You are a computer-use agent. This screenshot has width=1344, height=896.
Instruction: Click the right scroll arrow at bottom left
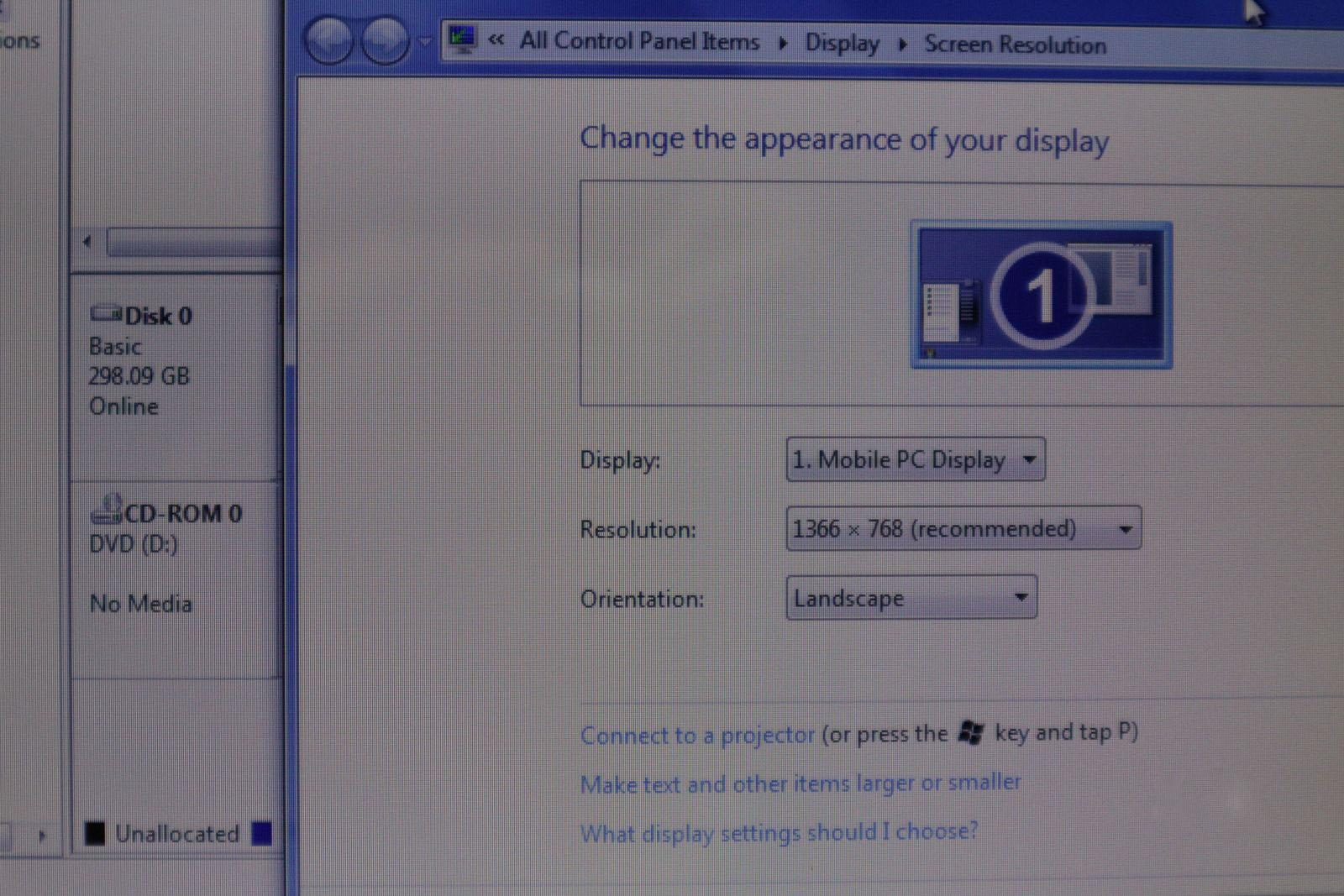(x=42, y=836)
